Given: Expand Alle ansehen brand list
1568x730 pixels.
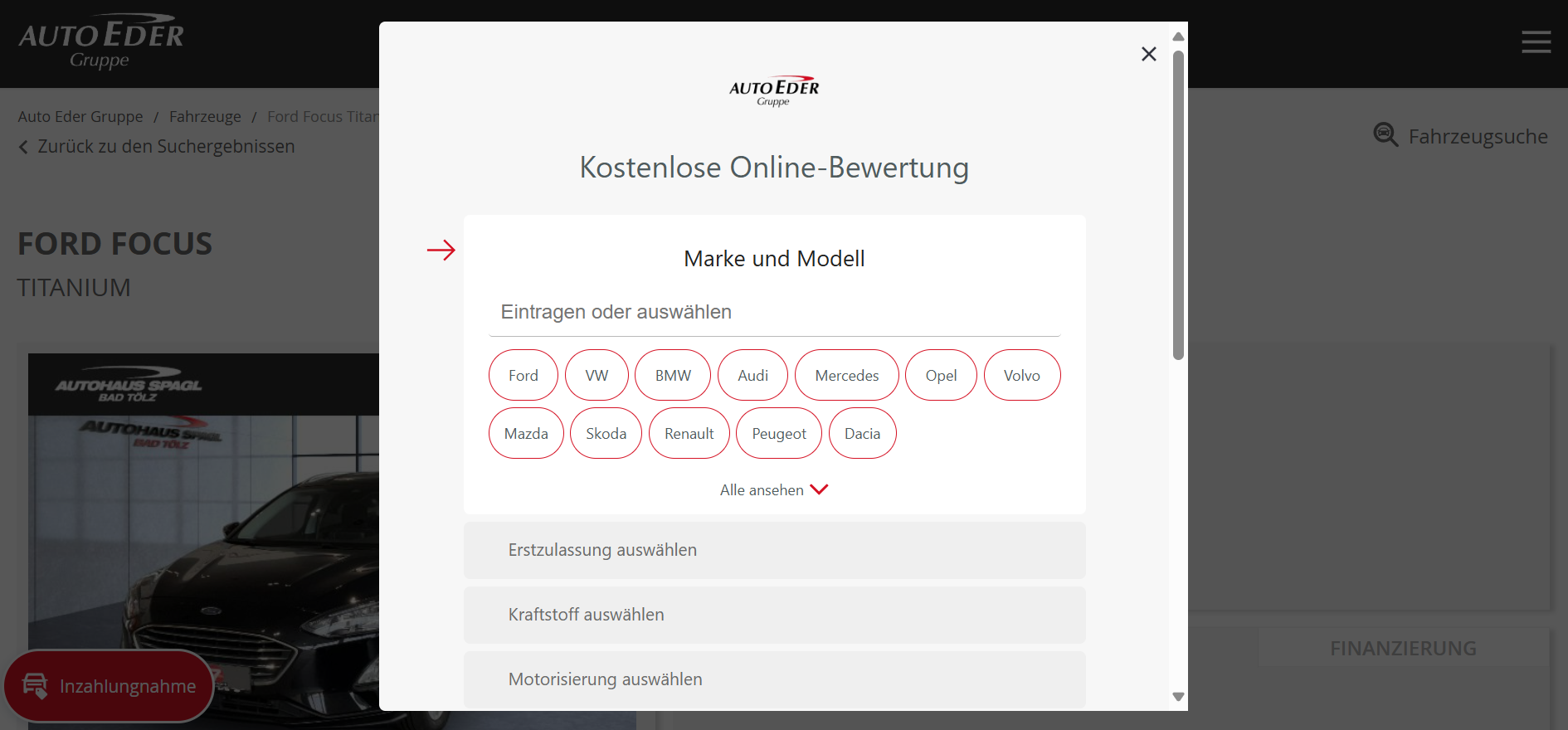Looking at the screenshot, I should 774,489.
